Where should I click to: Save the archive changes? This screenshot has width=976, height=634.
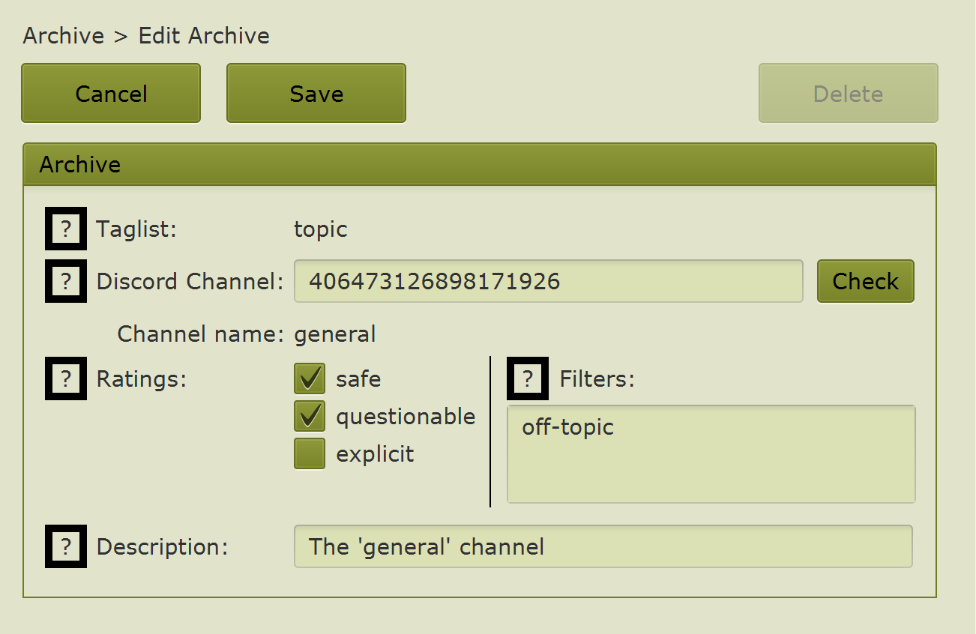pos(316,93)
